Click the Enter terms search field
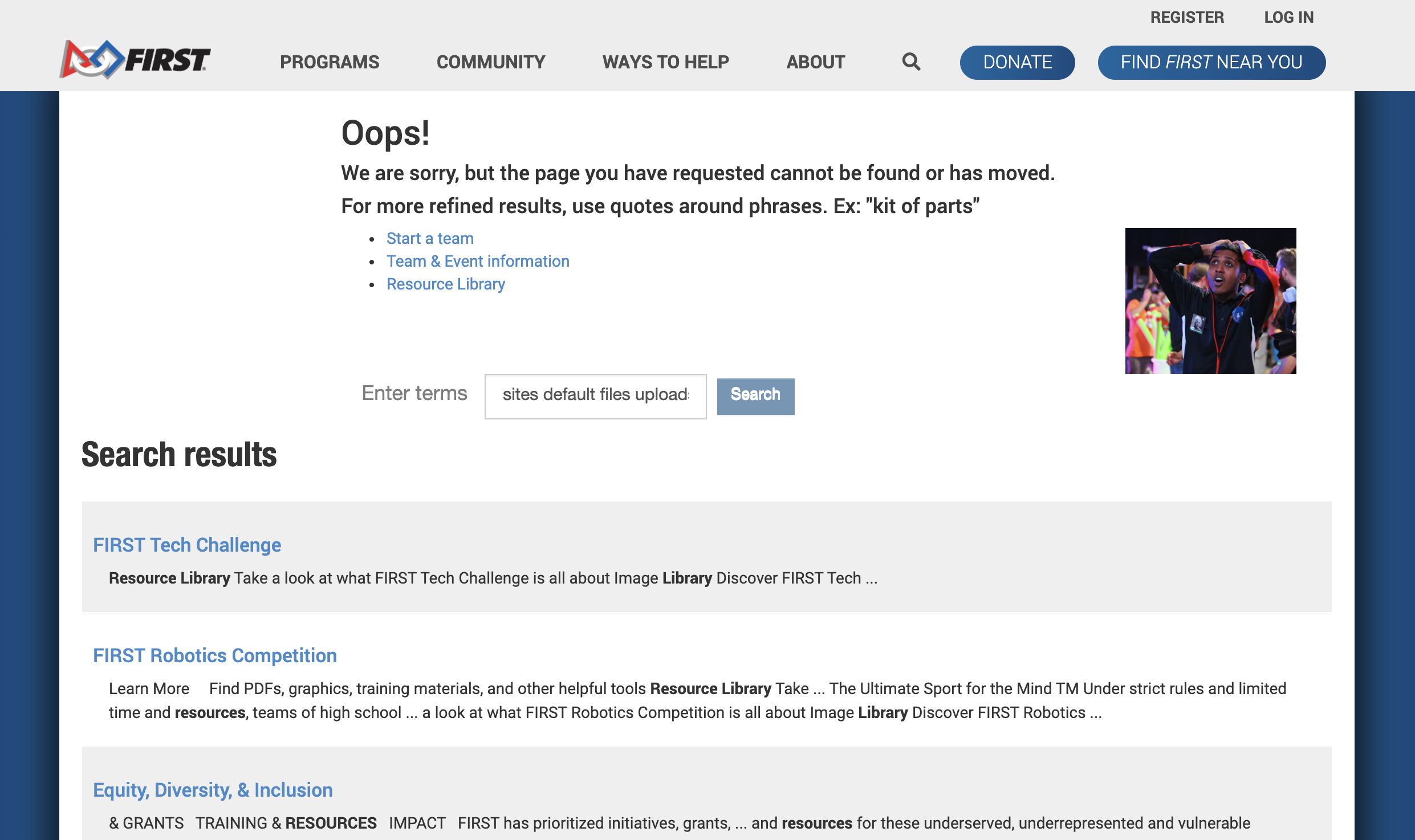The image size is (1415, 840). tap(595, 396)
